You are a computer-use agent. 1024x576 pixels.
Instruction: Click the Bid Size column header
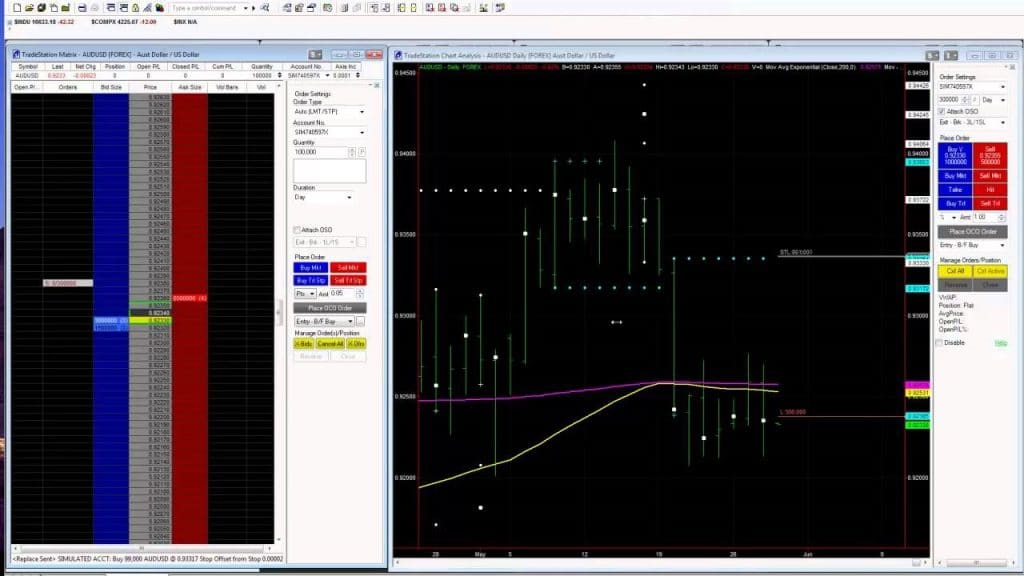tap(111, 87)
